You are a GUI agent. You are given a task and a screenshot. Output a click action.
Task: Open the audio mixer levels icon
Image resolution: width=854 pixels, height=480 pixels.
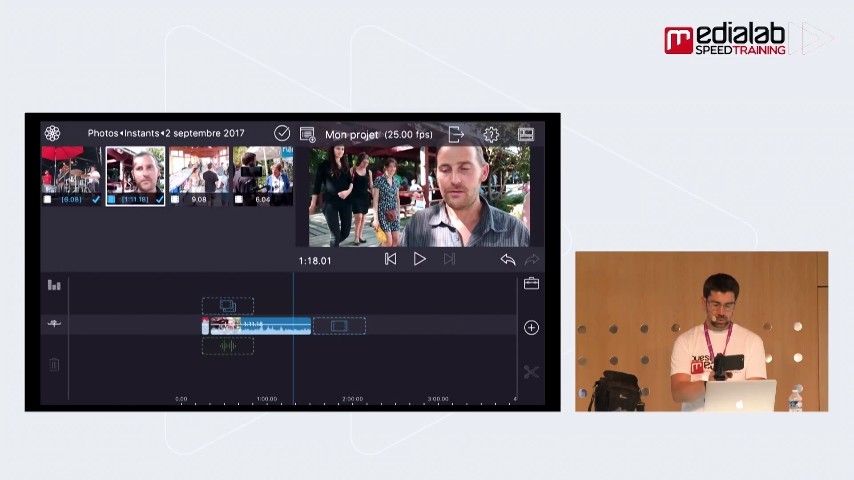54,285
